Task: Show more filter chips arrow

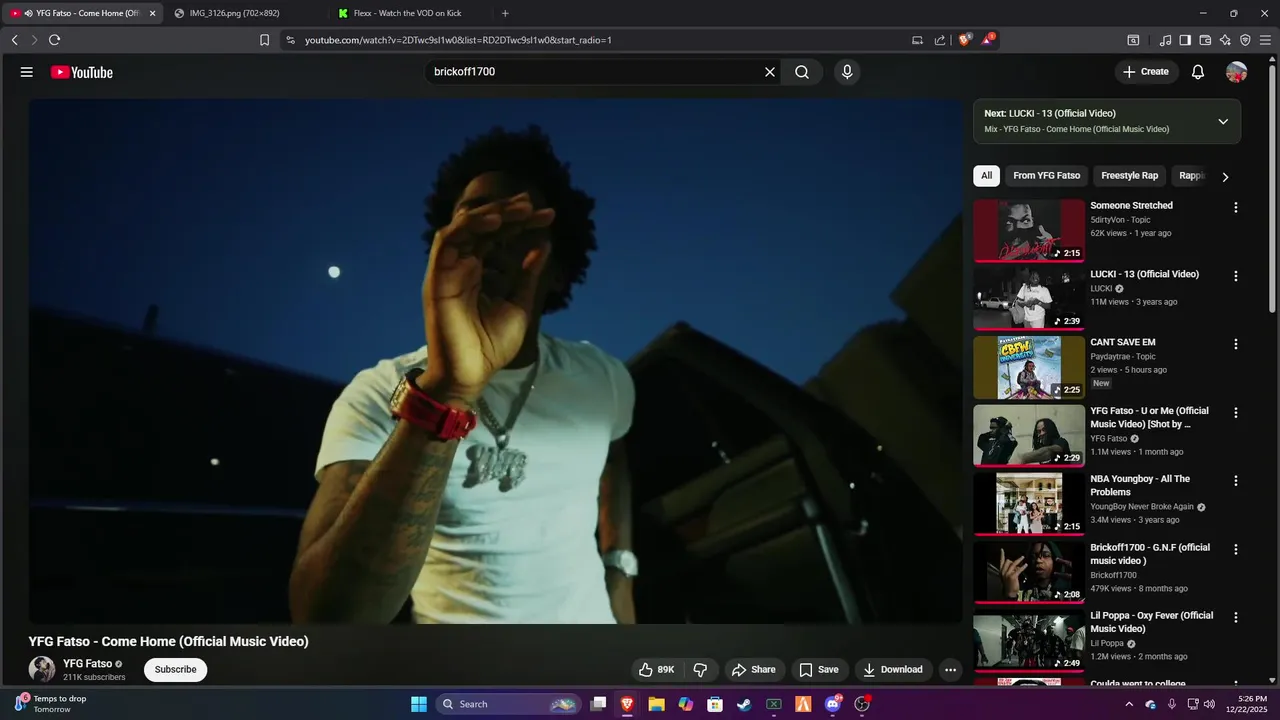Action: pos(1225,176)
